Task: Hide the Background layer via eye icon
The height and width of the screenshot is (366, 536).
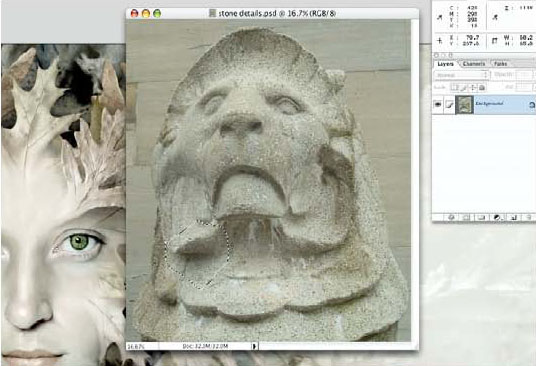Action: (438, 105)
